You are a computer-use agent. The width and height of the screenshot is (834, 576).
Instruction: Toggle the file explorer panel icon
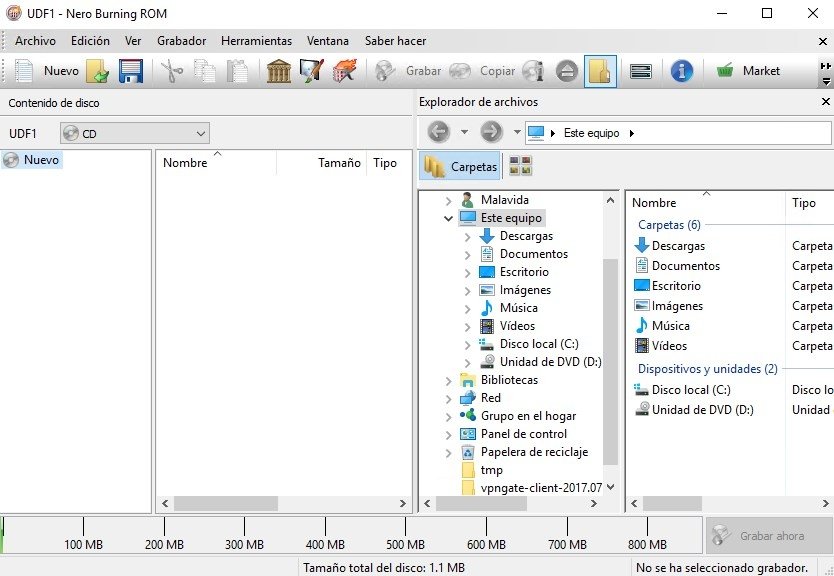[x=600, y=71]
